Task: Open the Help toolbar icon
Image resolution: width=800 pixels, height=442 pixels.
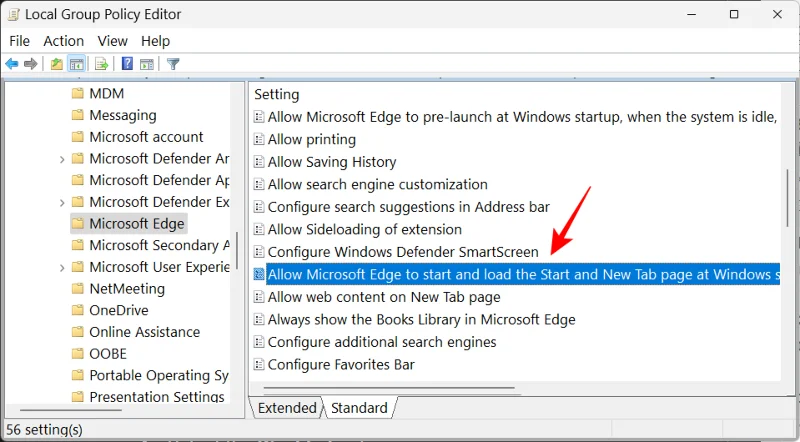Action: pos(127,64)
